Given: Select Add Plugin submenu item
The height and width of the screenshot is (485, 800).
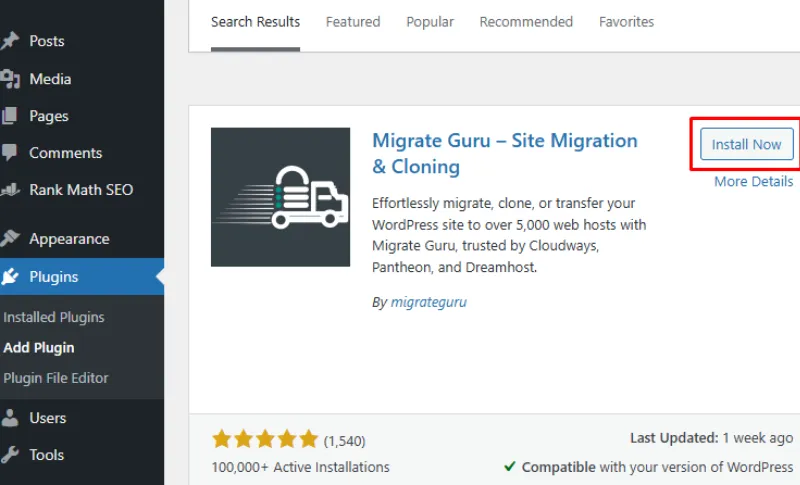Looking at the screenshot, I should [x=39, y=348].
